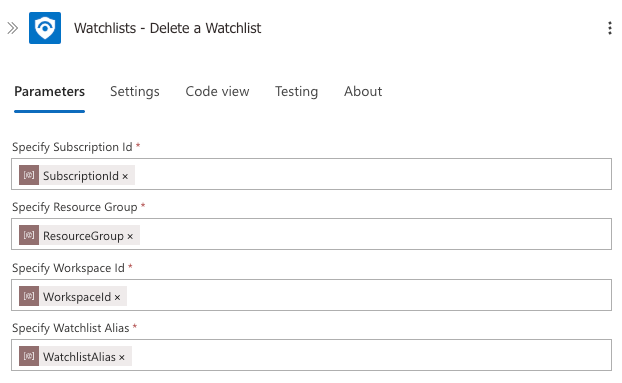Open the three-dot more options menu
This screenshot has height=383, width=622.
point(609,28)
